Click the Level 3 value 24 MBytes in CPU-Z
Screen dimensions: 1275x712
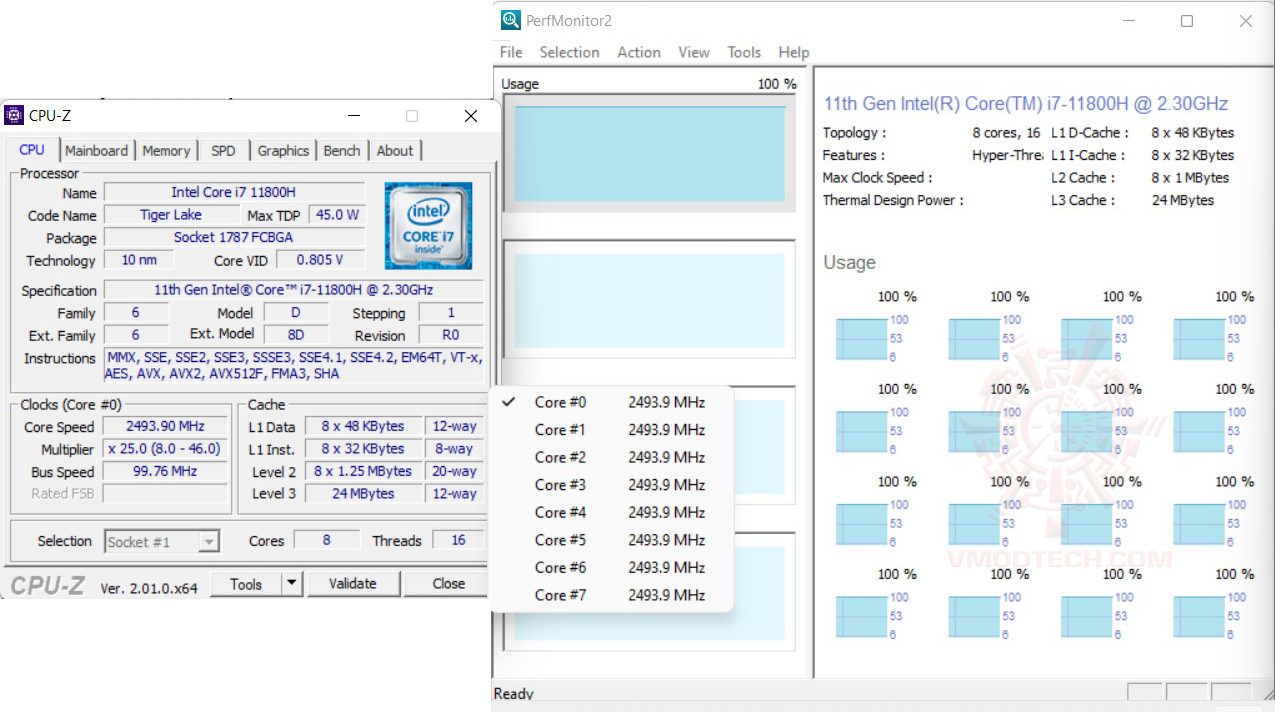pos(362,494)
